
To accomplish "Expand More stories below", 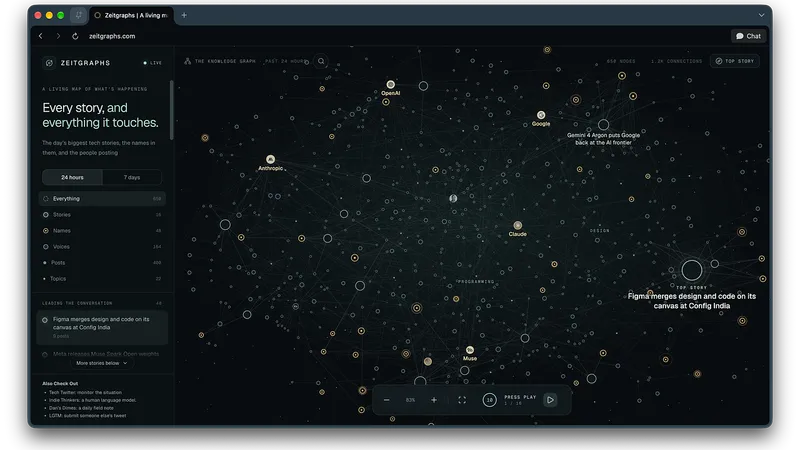I will (102, 363).
